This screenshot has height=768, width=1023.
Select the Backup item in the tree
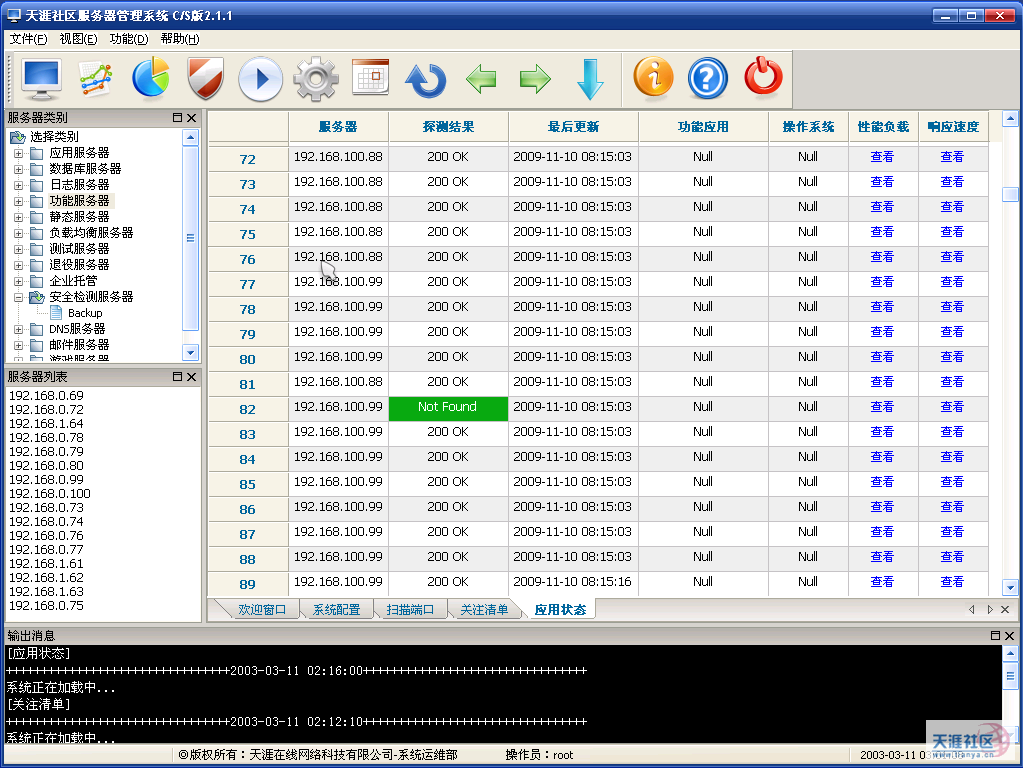tap(85, 313)
